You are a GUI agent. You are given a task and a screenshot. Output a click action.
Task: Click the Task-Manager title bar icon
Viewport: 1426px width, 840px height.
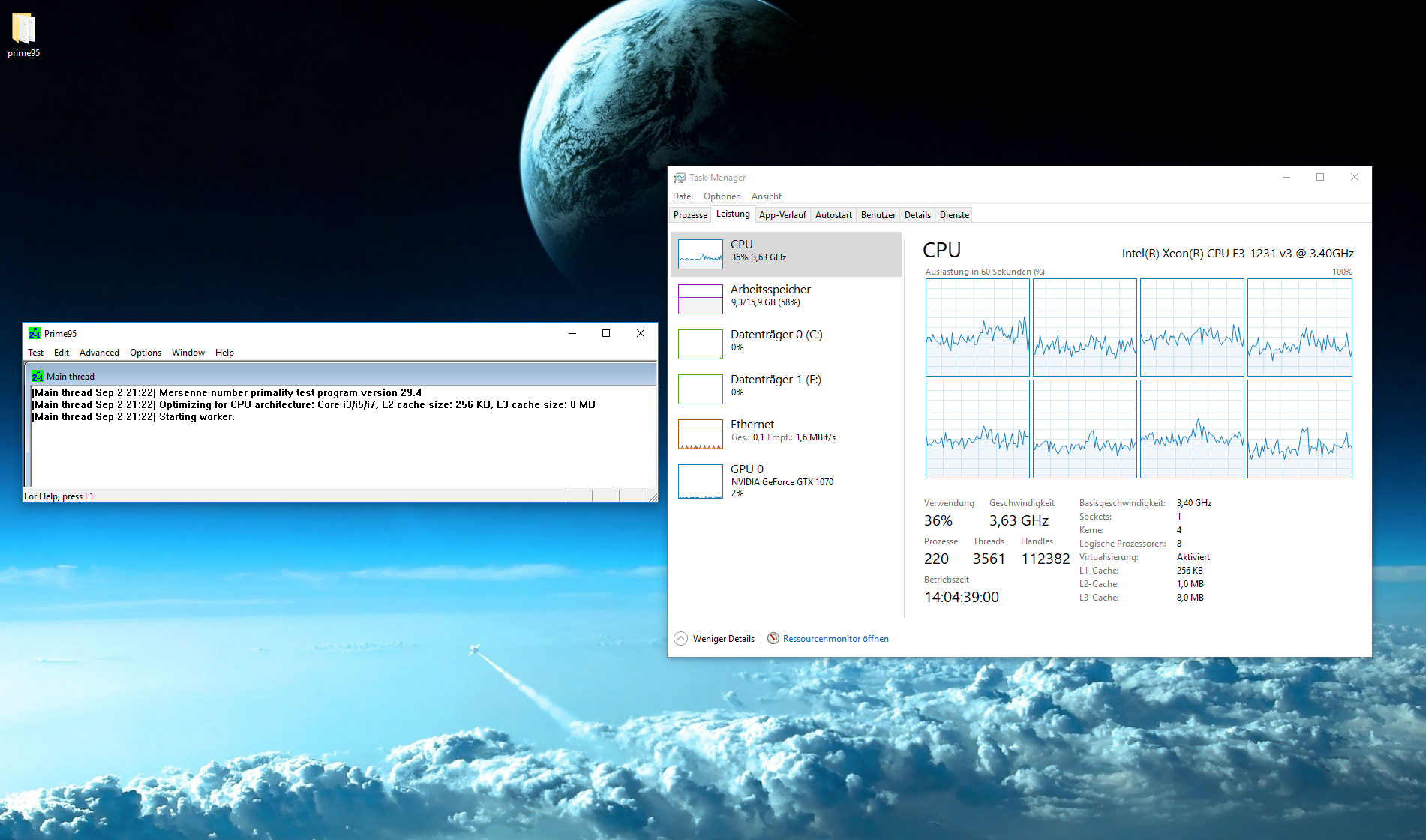[x=680, y=178]
